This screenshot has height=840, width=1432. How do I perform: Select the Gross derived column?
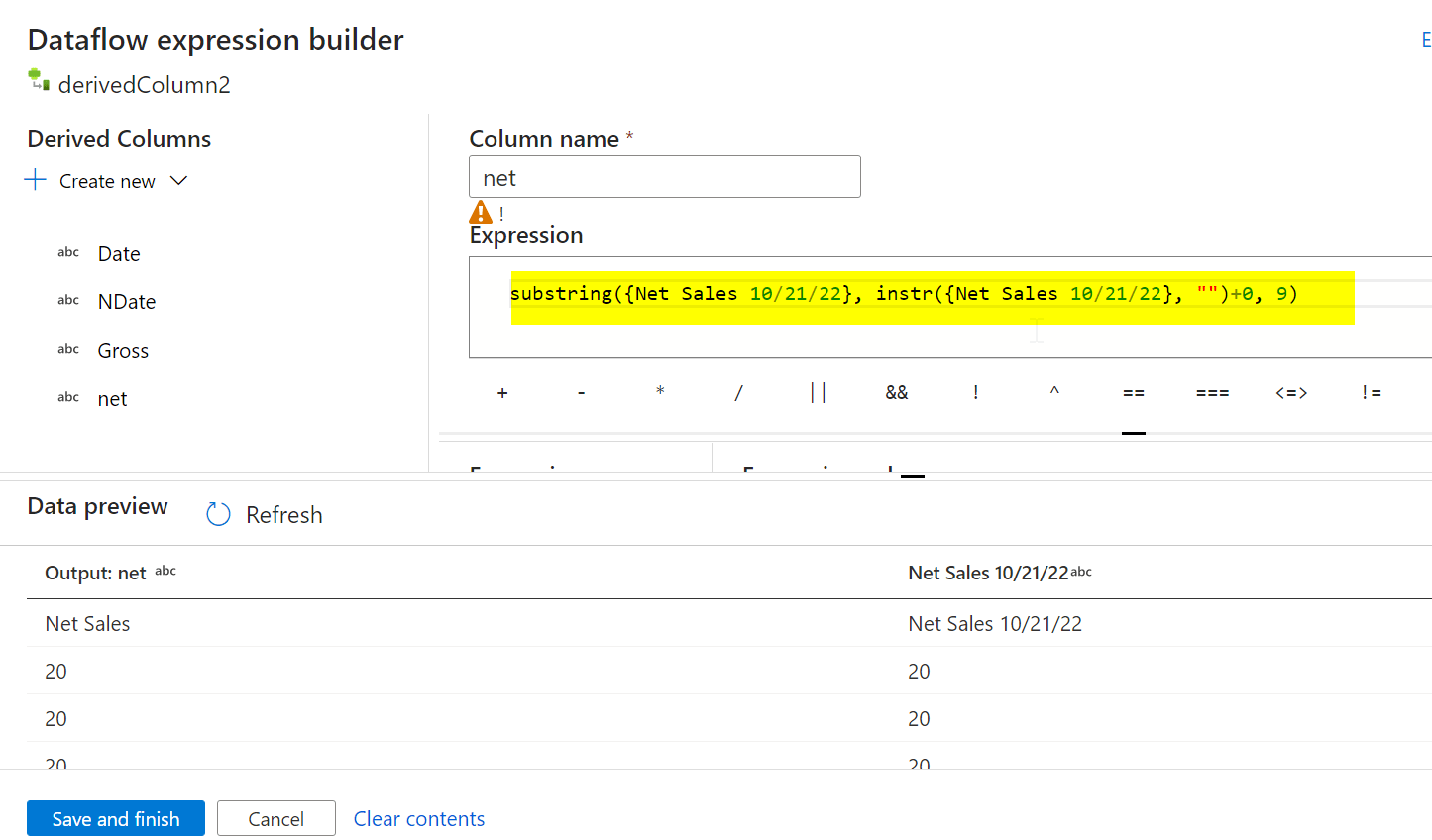coord(123,351)
